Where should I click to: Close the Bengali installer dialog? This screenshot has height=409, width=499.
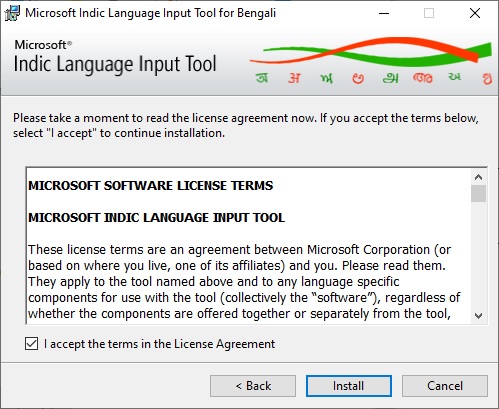click(475, 13)
